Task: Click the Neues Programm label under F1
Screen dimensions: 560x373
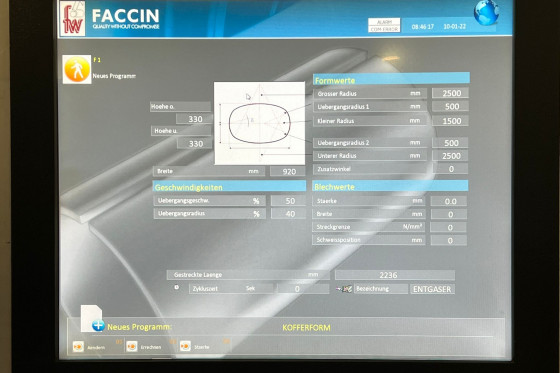Action: [114, 76]
